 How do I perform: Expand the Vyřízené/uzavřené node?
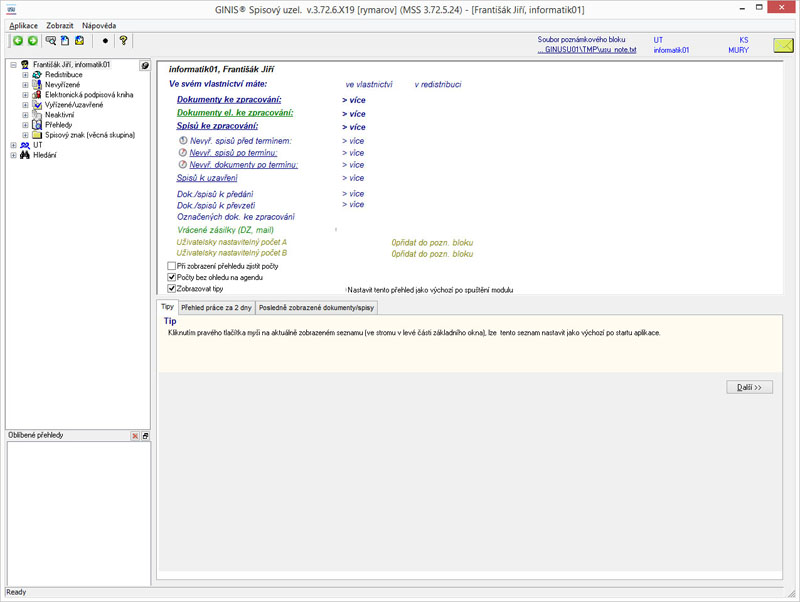[25, 105]
